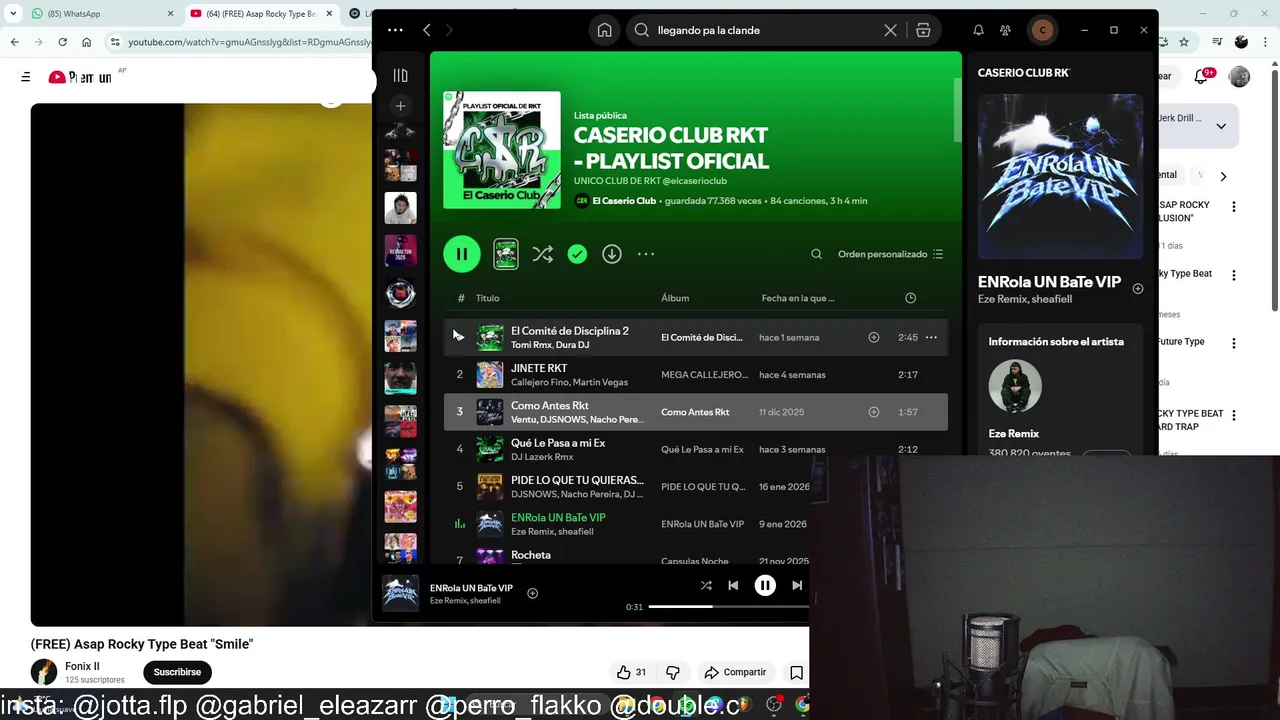Add ENRola UN BaTe VIP from right panel

(1138, 289)
